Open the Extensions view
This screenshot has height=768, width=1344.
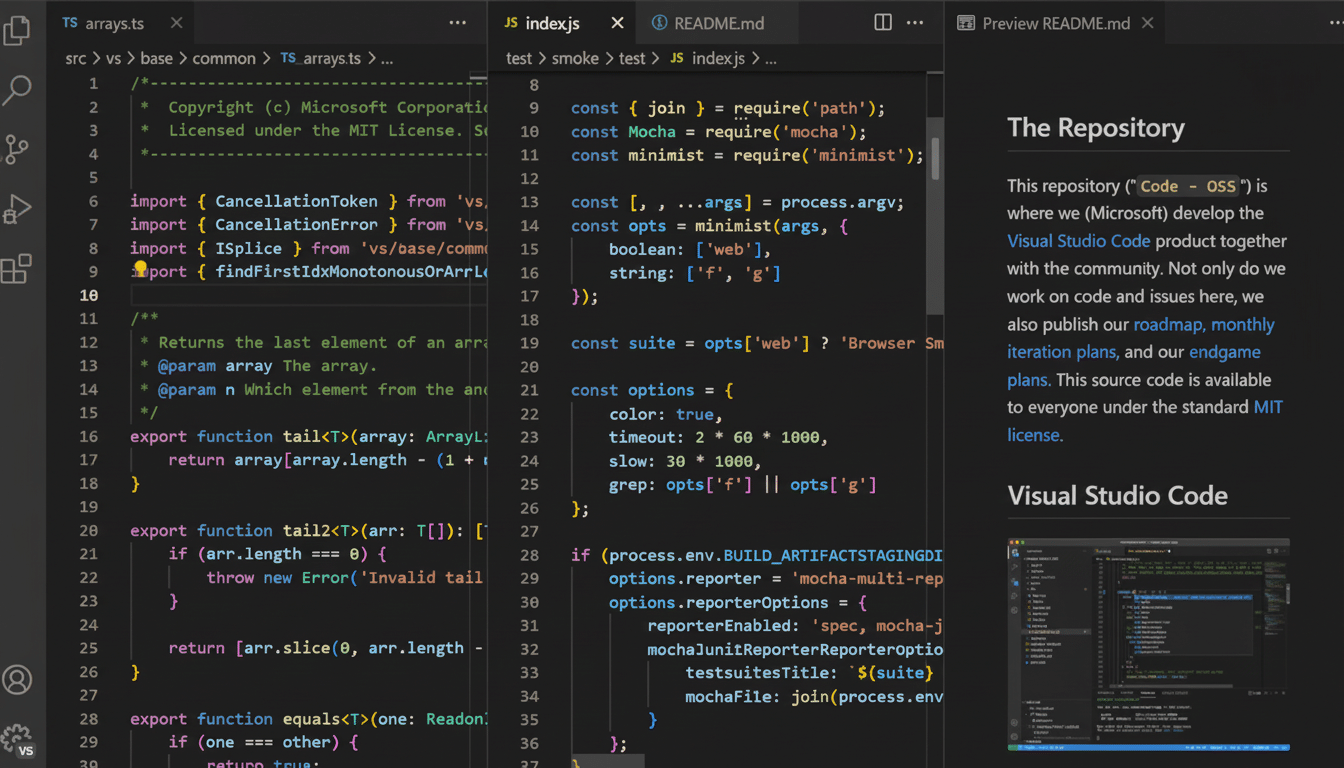[15, 268]
